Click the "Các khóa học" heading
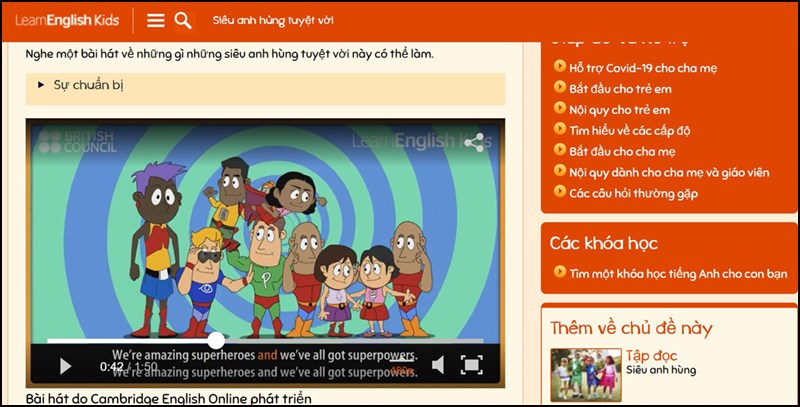 604,243
